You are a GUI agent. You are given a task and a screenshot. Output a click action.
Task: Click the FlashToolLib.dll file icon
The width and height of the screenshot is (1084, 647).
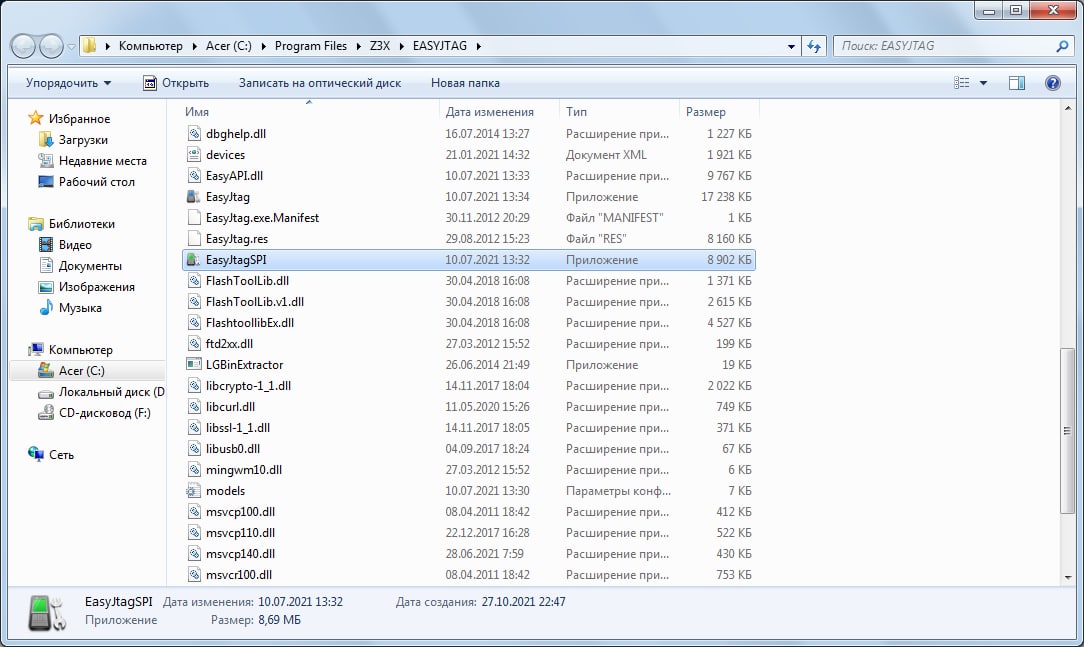point(194,281)
